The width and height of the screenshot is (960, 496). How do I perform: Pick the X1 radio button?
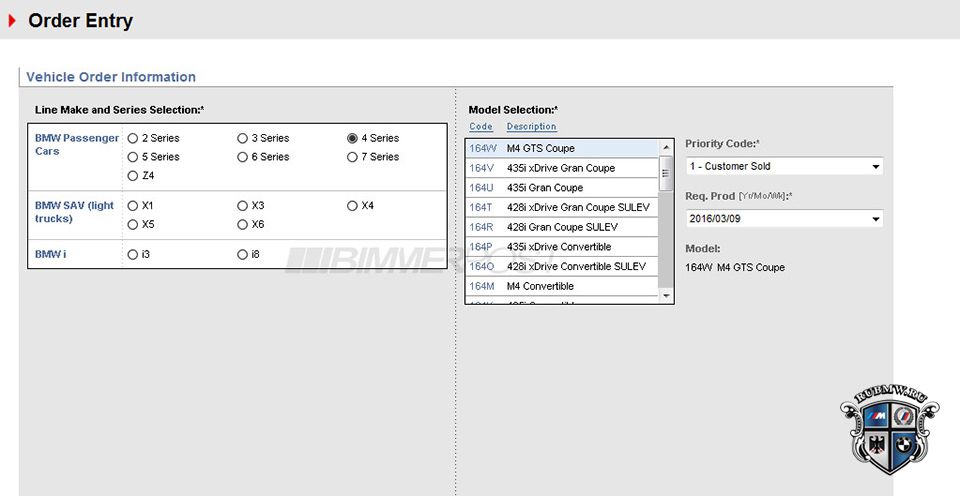tap(133, 206)
